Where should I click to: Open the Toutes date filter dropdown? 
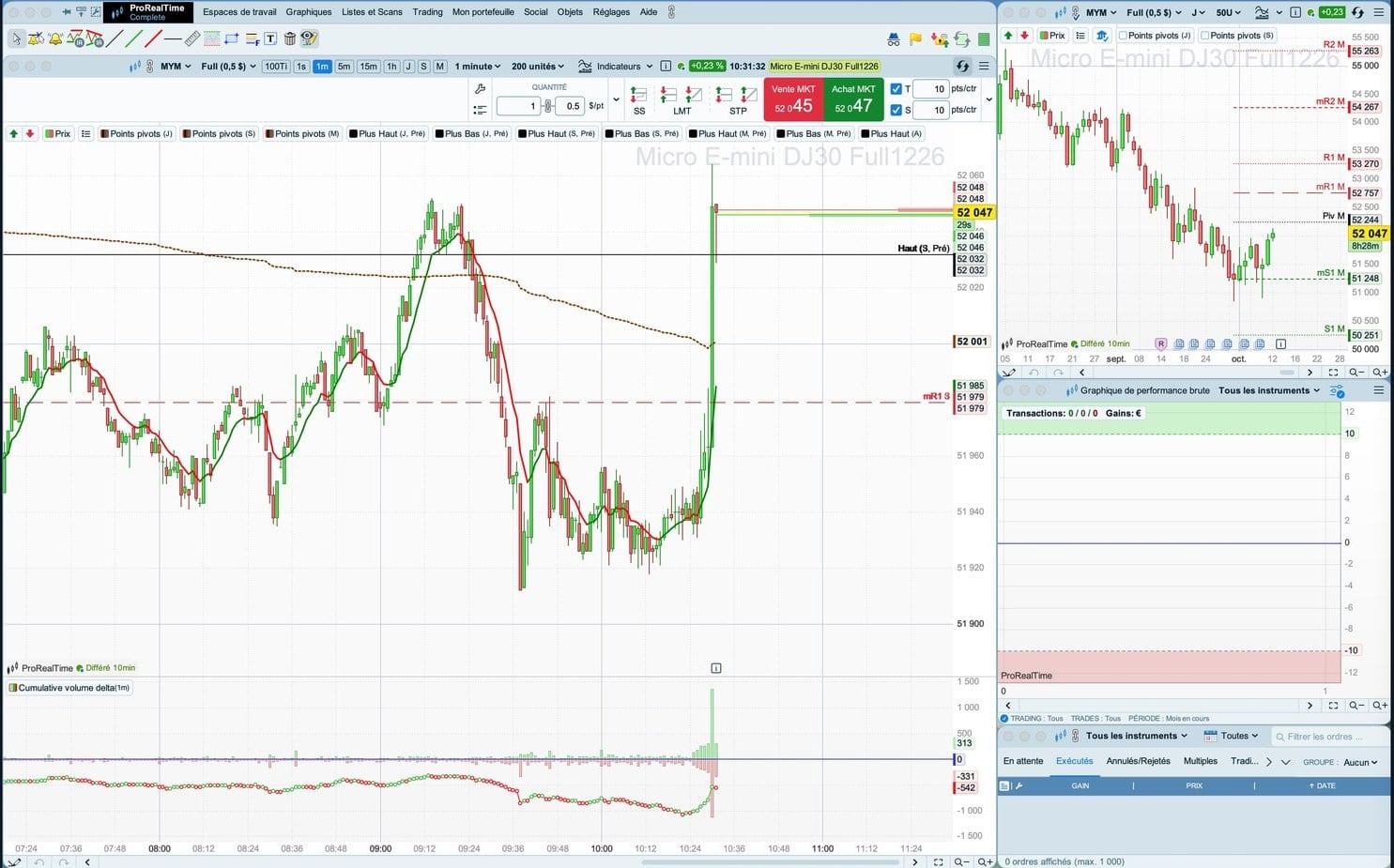click(1231, 736)
